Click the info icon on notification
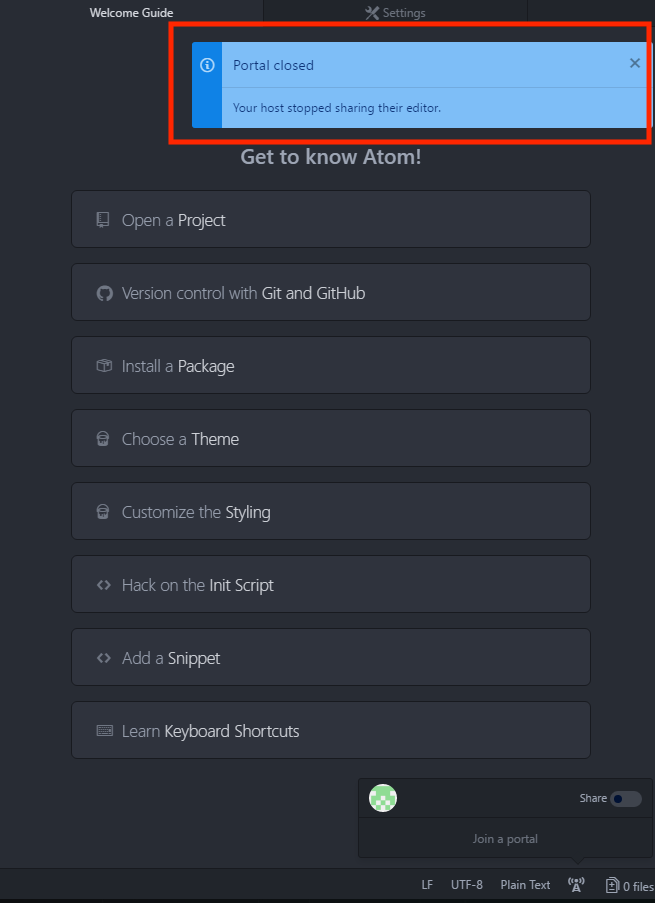 pos(207,65)
